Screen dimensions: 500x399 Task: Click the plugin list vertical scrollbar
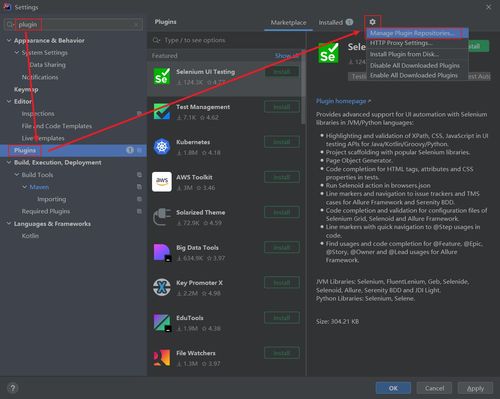point(303,87)
